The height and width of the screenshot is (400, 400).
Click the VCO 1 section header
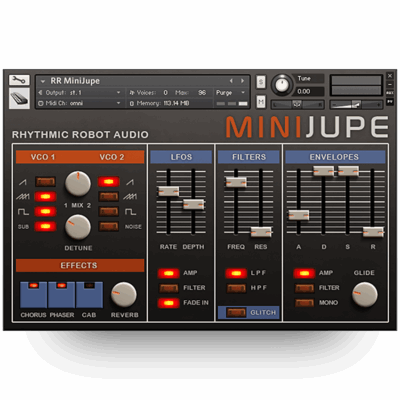[43, 157]
